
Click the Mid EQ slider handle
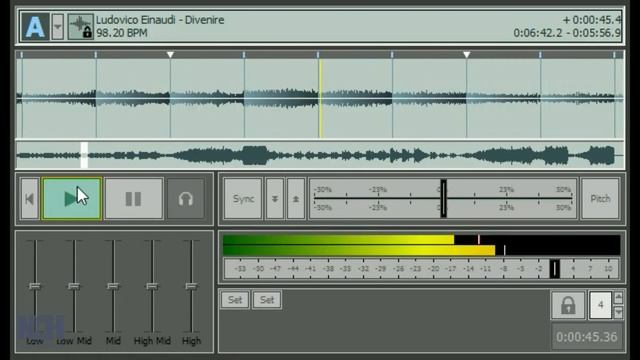click(x=113, y=286)
